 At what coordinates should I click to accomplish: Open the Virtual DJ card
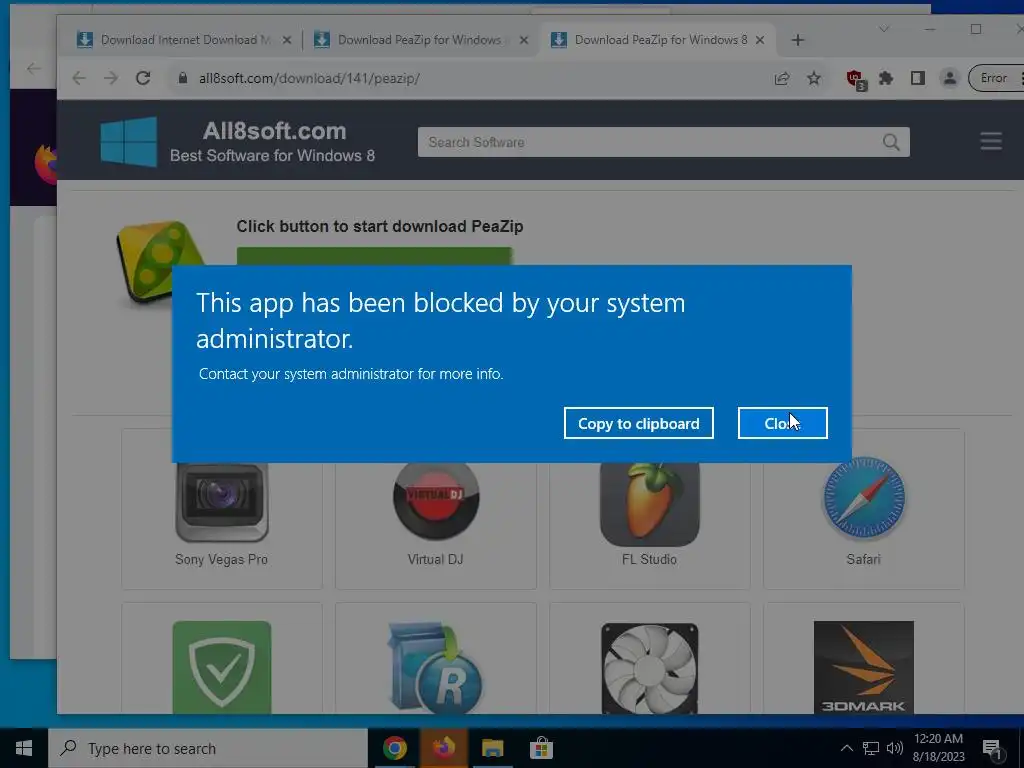(x=436, y=509)
